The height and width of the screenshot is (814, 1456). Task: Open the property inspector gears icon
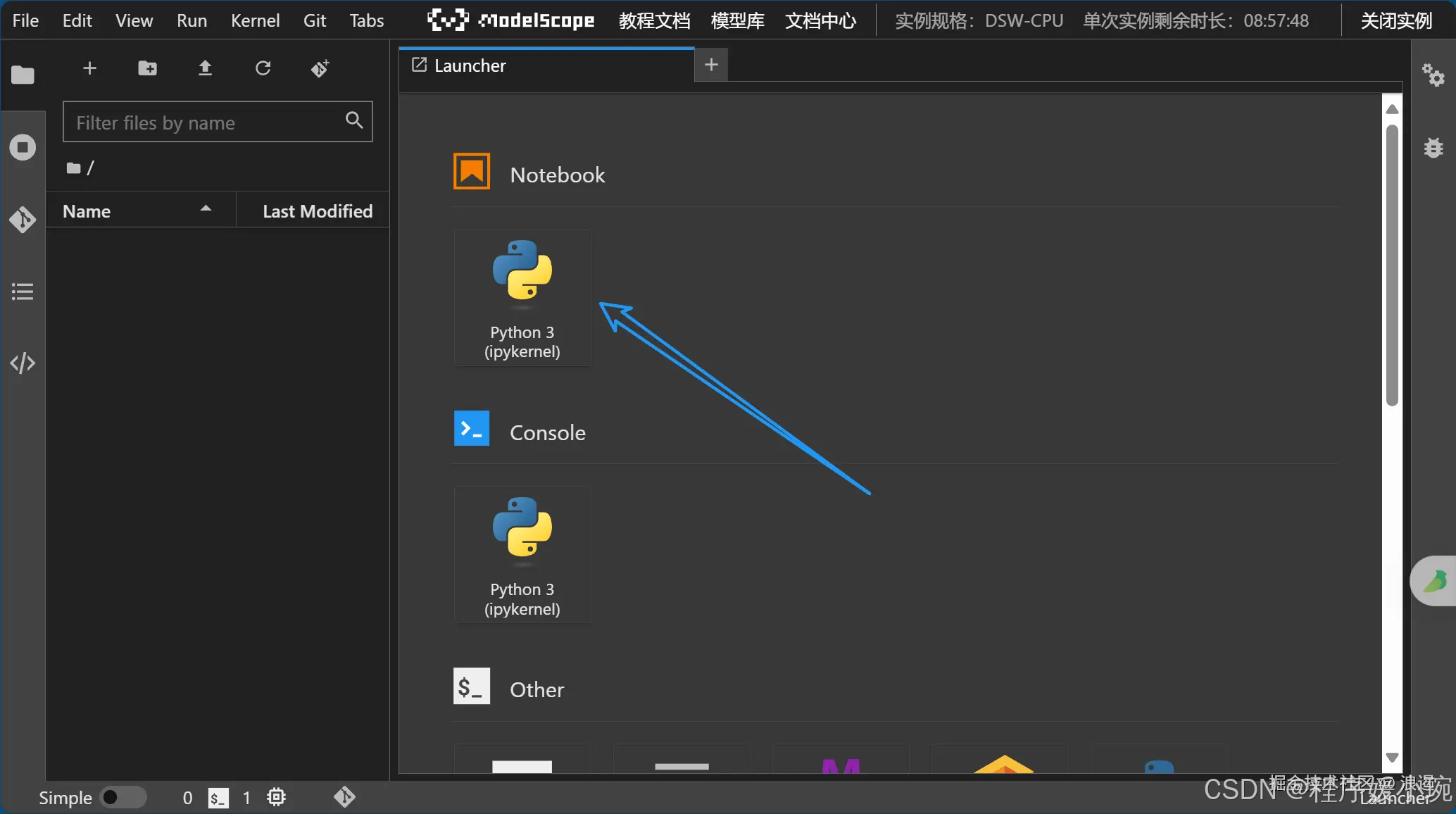click(x=1433, y=75)
